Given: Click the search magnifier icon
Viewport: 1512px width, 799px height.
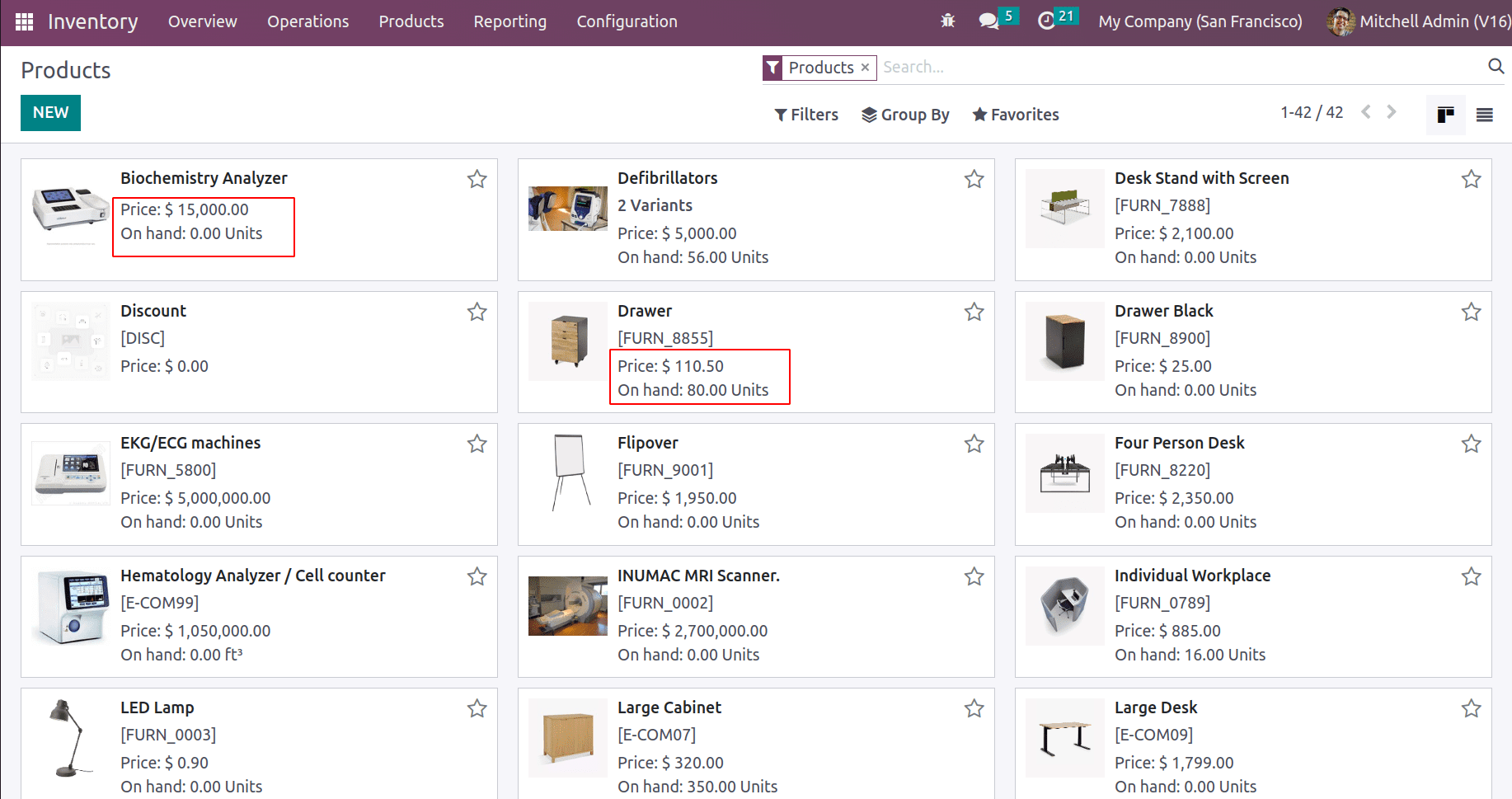Looking at the screenshot, I should coord(1496,67).
